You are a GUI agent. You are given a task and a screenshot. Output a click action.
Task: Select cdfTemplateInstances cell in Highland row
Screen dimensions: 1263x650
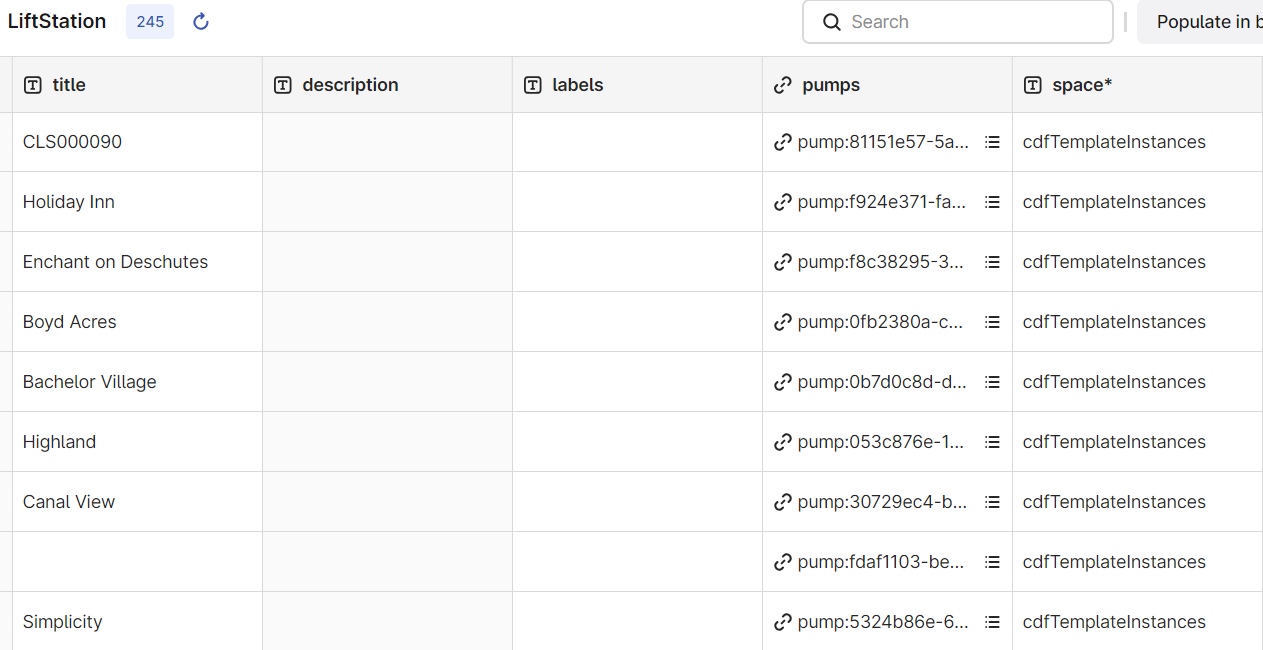pyautogui.click(x=1137, y=442)
